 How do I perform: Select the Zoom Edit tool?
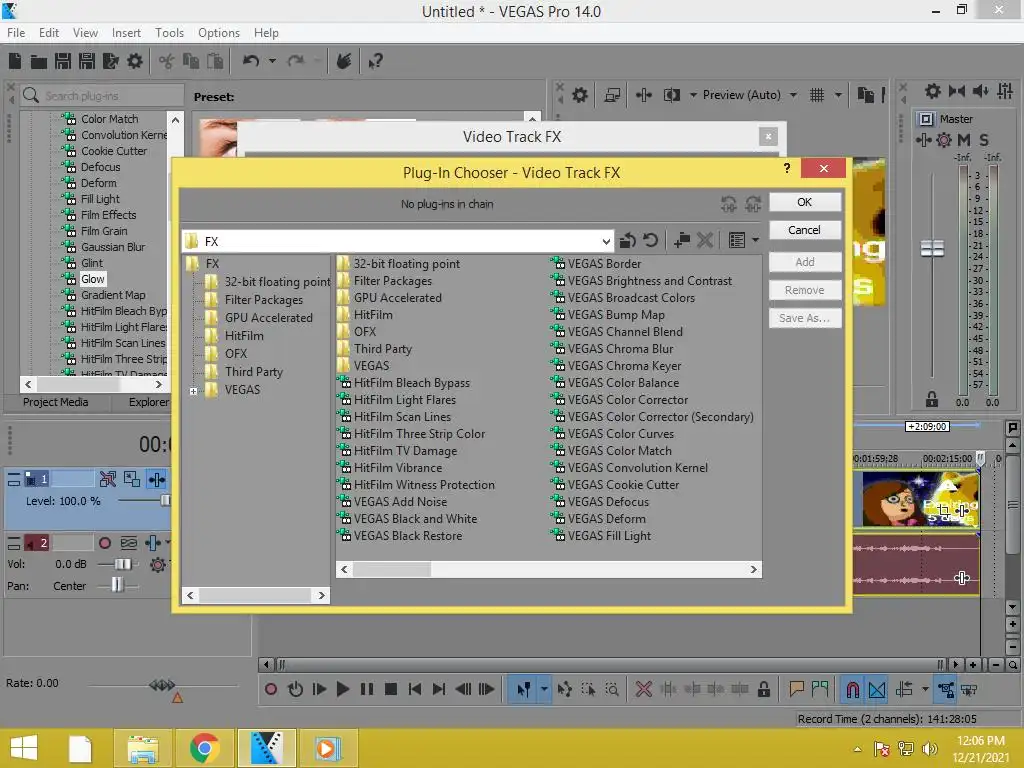(x=612, y=689)
